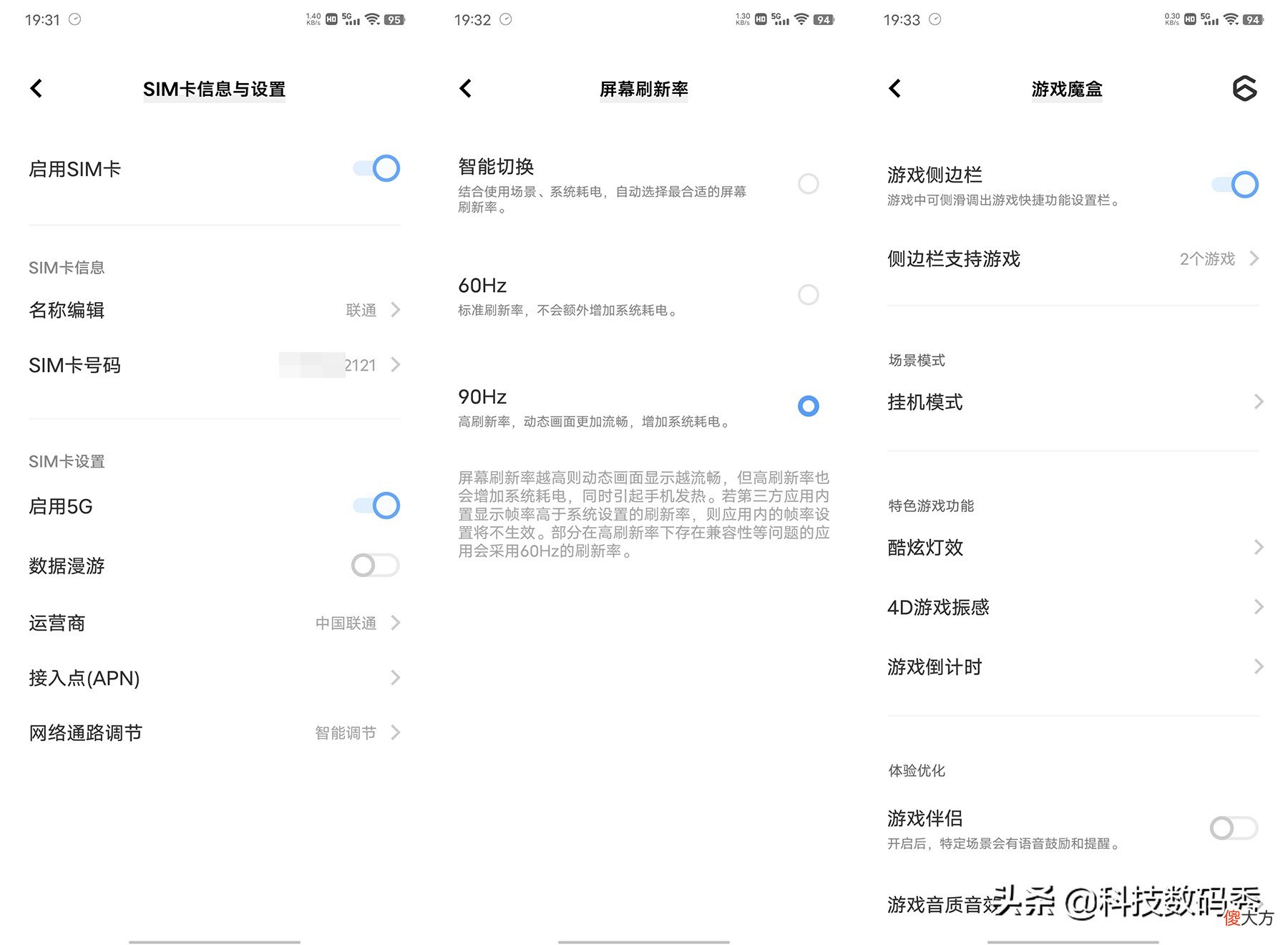Viewport: 1288px width, 945px height.
Task: Tap the 运营商 row label
Action: (57, 623)
